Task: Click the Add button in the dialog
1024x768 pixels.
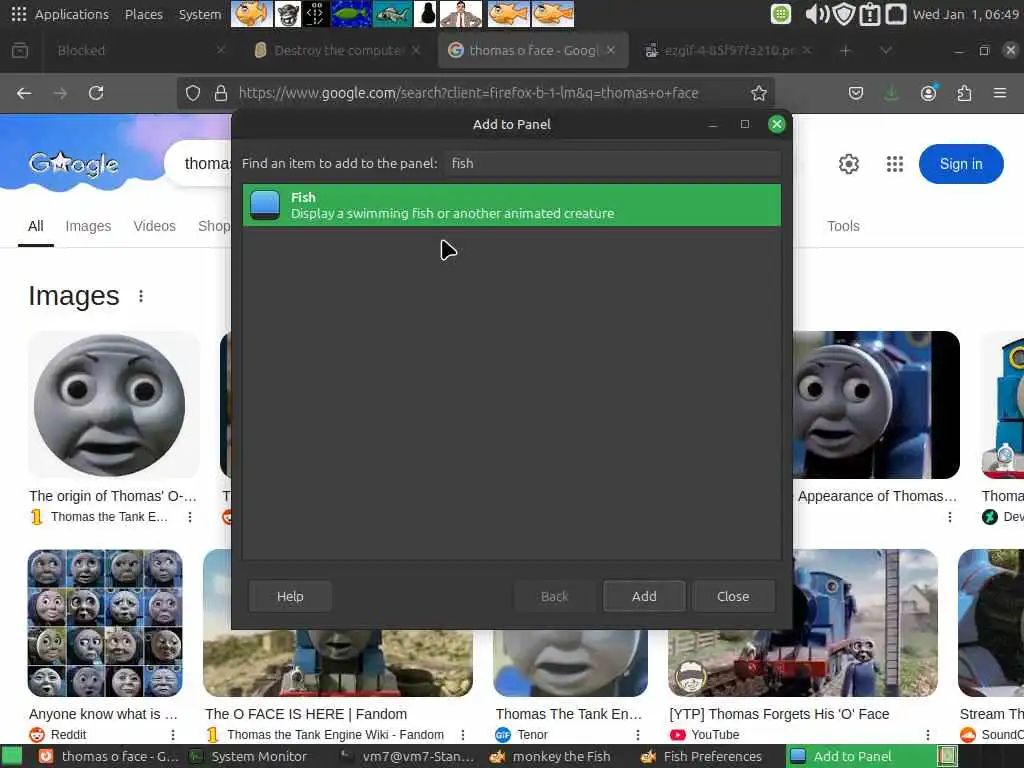Action: (x=644, y=596)
